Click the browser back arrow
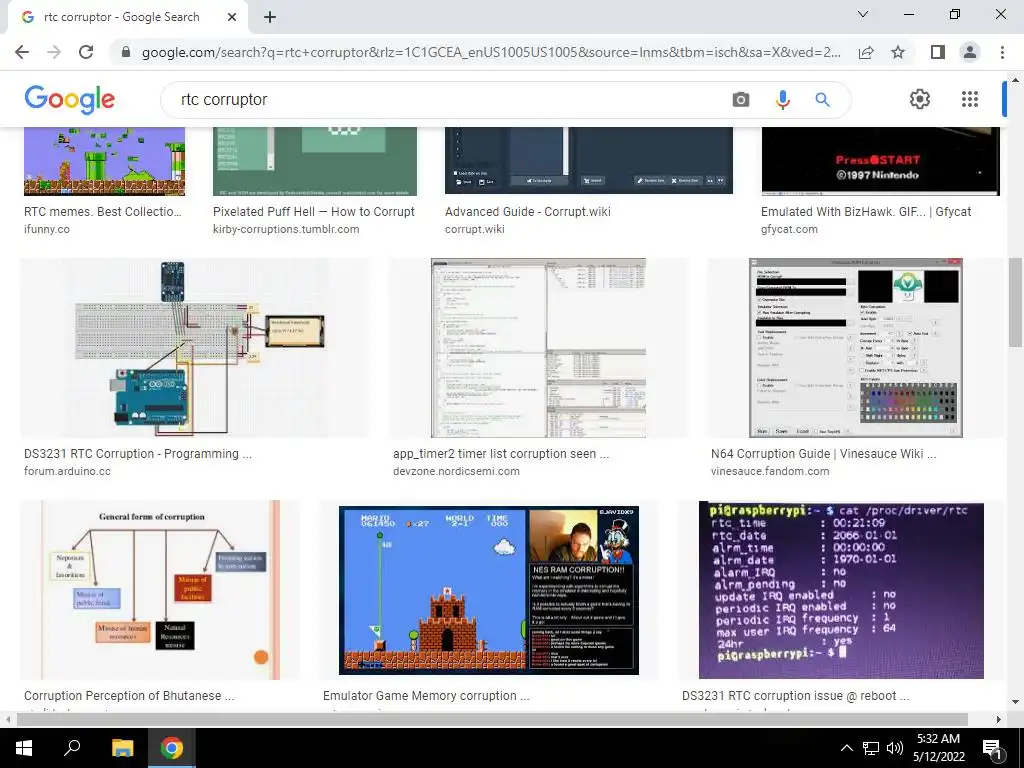Screen dimensions: 1024x768 22,52
